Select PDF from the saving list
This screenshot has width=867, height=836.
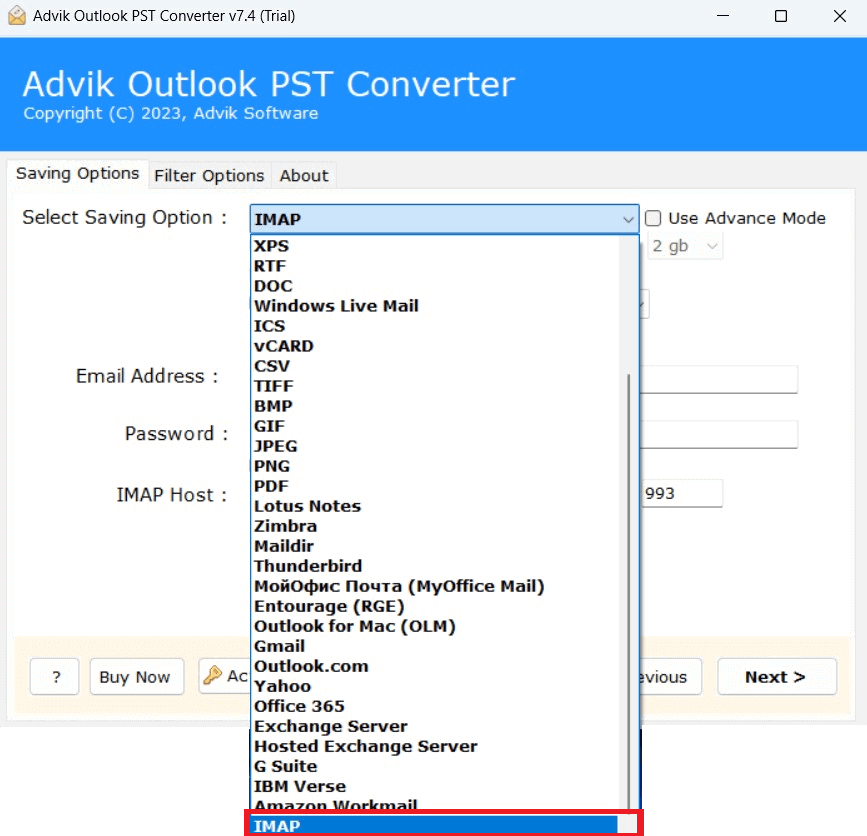click(435, 486)
